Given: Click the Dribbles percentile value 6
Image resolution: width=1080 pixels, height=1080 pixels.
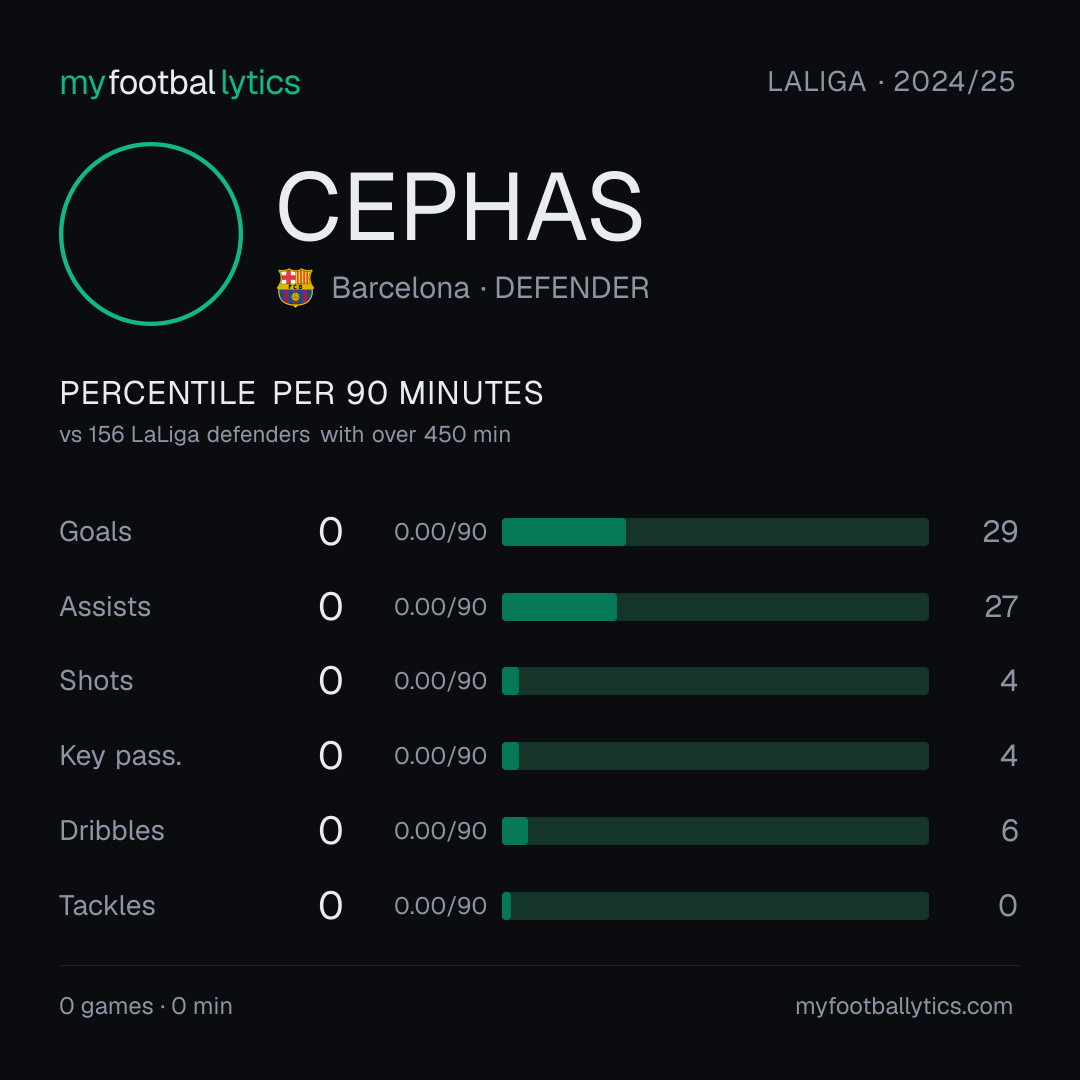Looking at the screenshot, I should 1010,831.
